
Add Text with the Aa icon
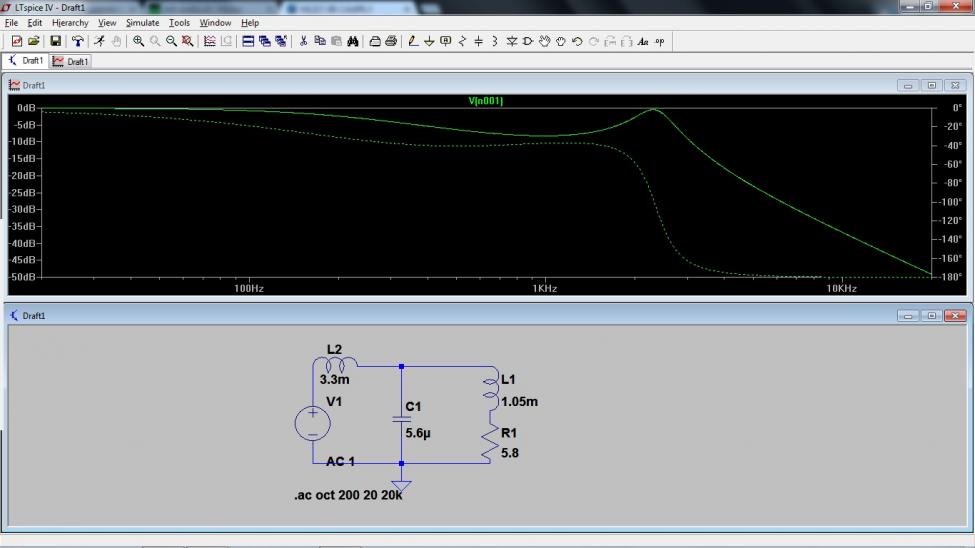point(643,42)
